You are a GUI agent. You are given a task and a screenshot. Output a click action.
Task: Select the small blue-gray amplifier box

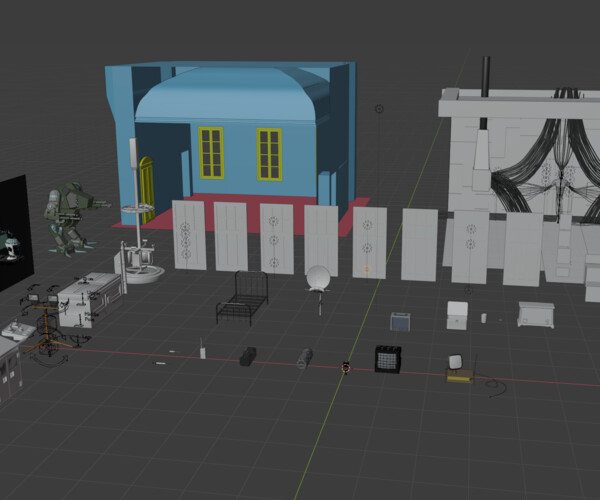tap(400, 322)
